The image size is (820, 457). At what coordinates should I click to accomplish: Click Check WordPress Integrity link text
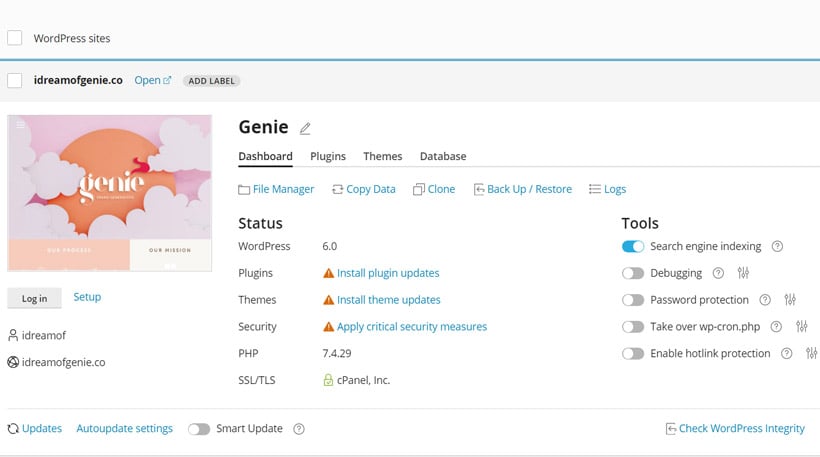(742, 428)
